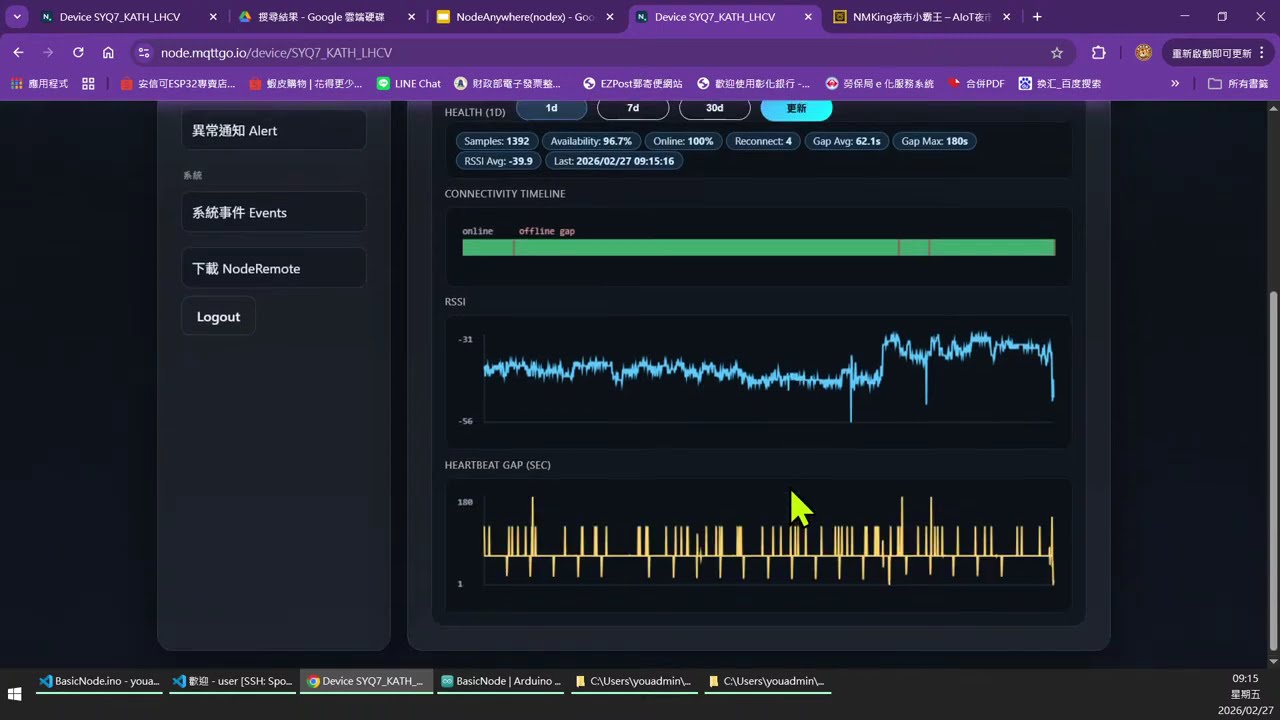Open site information icon in address bar
1280x720 pixels.
tap(144, 53)
